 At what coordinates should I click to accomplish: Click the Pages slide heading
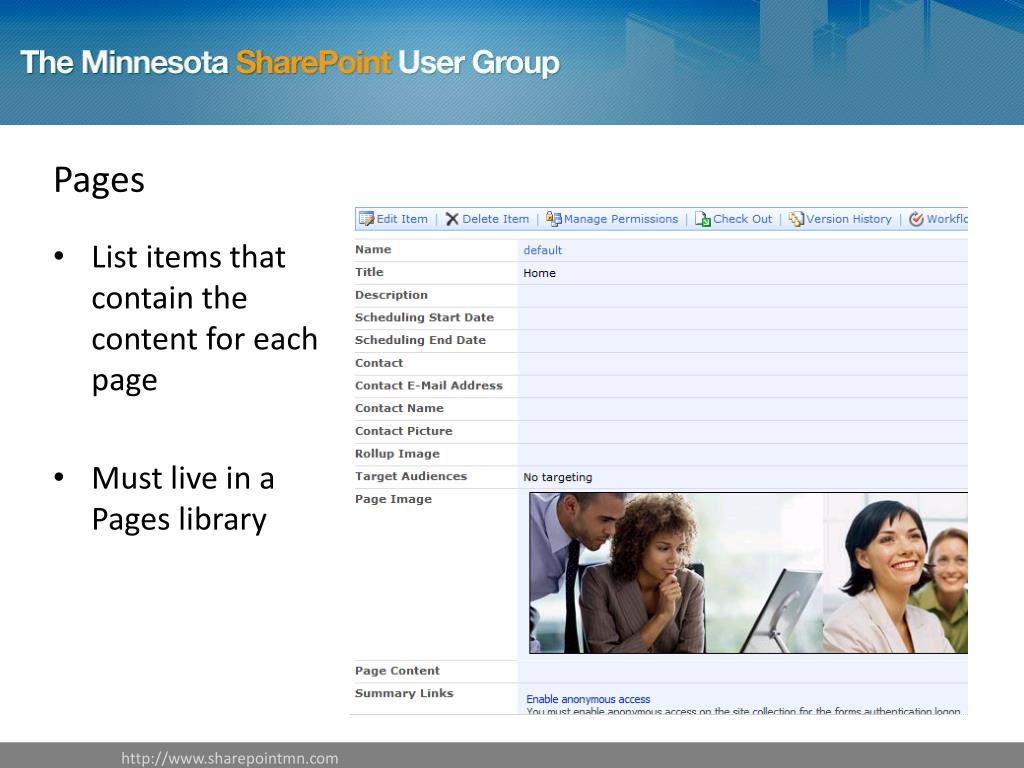click(x=99, y=181)
